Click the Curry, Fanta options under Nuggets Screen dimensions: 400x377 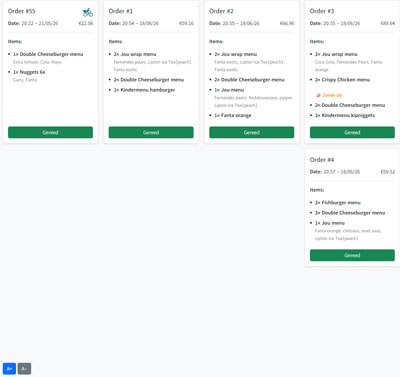[x=25, y=80]
